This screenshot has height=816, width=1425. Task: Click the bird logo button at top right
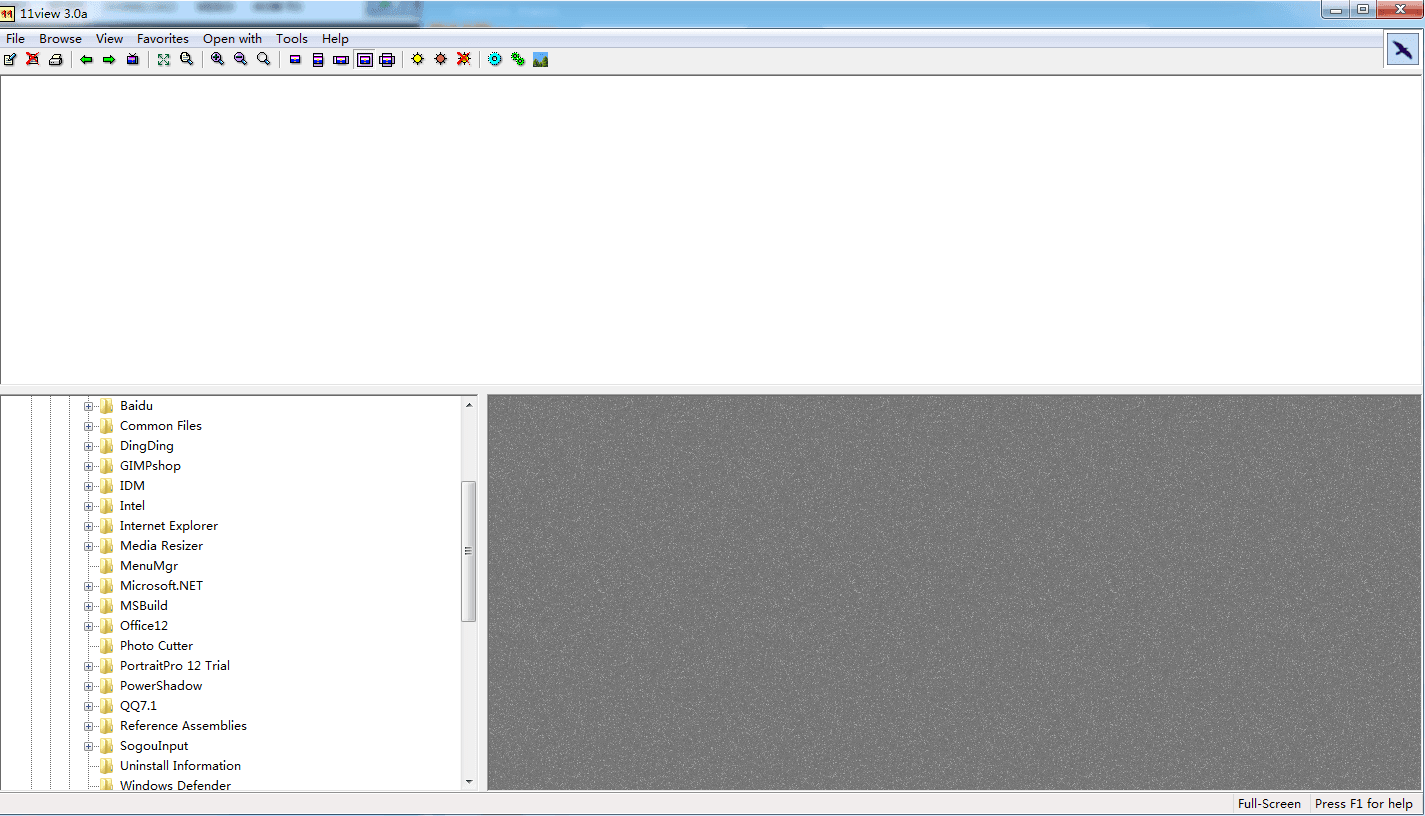point(1403,49)
